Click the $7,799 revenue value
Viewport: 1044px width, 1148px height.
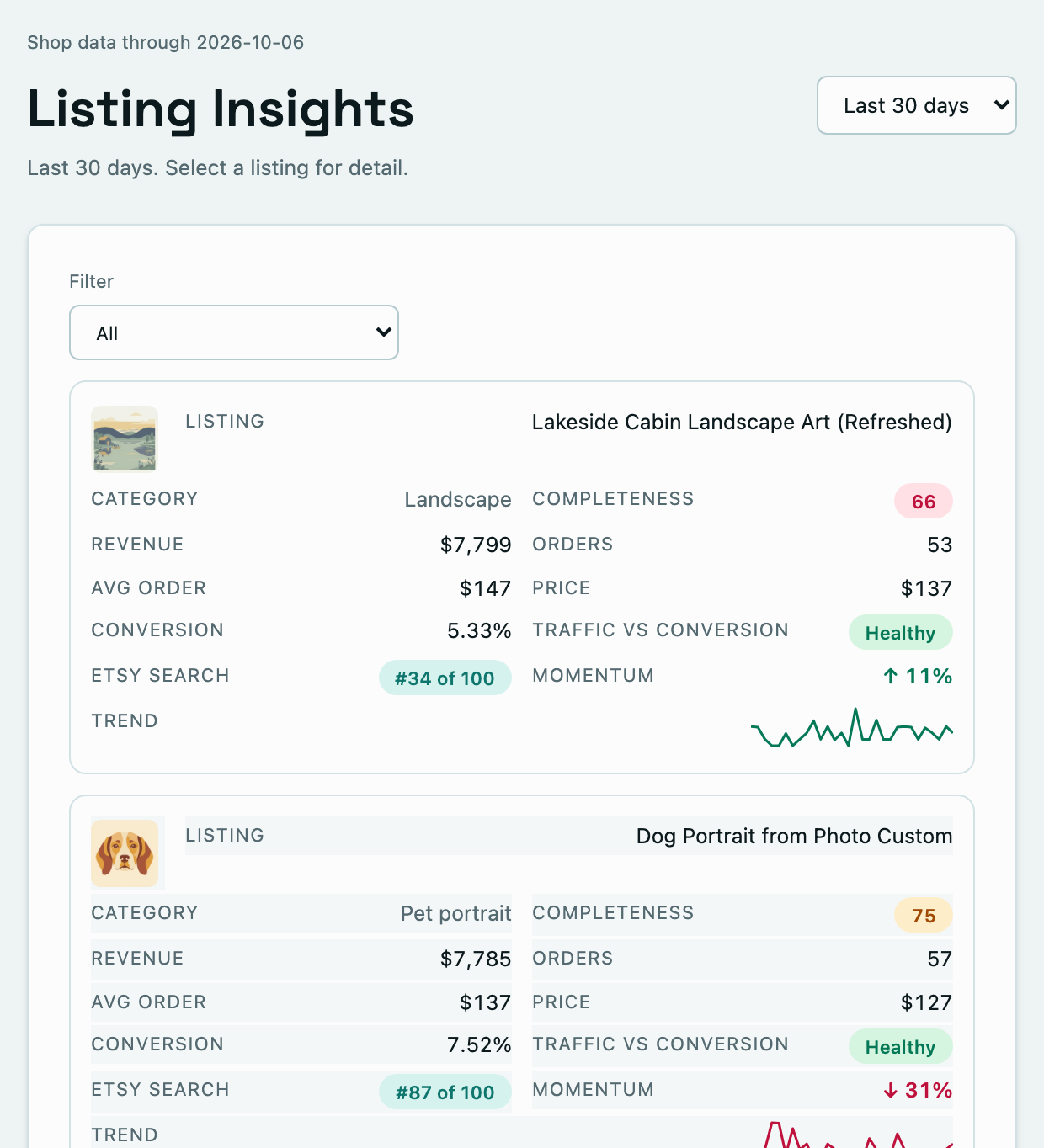click(x=476, y=545)
